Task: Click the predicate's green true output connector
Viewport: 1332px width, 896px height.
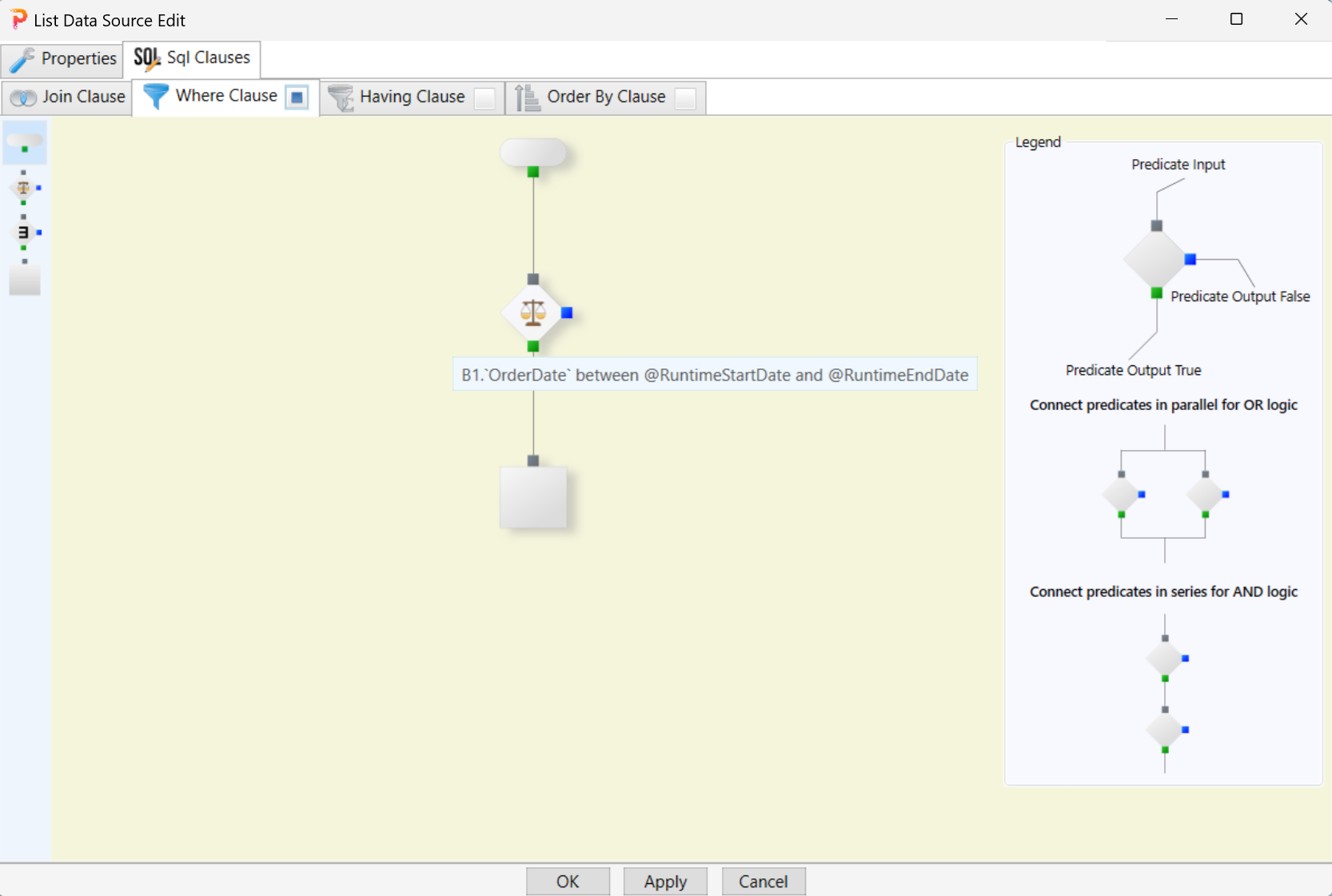Action: point(533,346)
